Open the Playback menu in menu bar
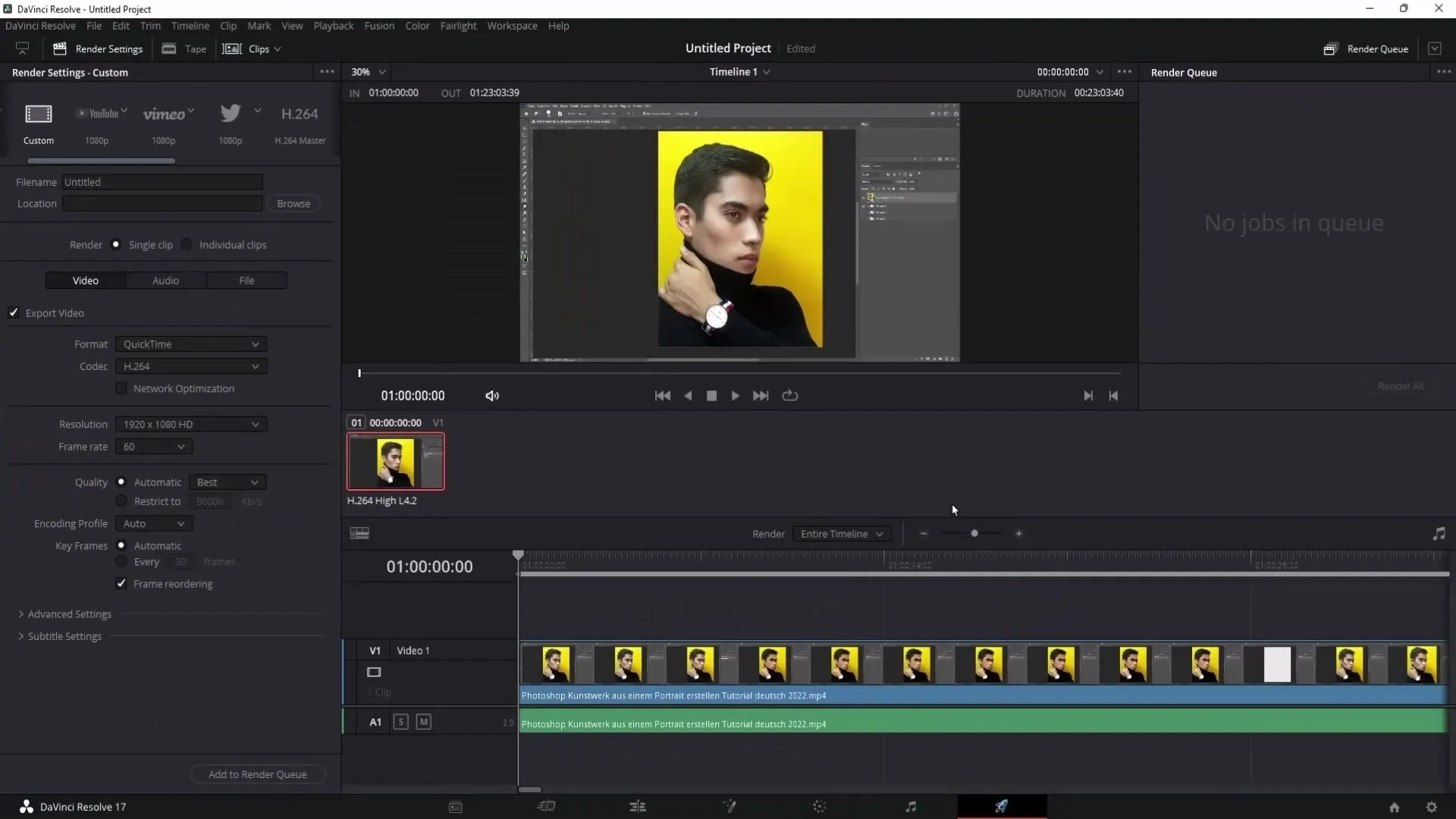Screen dimensions: 1456x819 coord(333,25)
